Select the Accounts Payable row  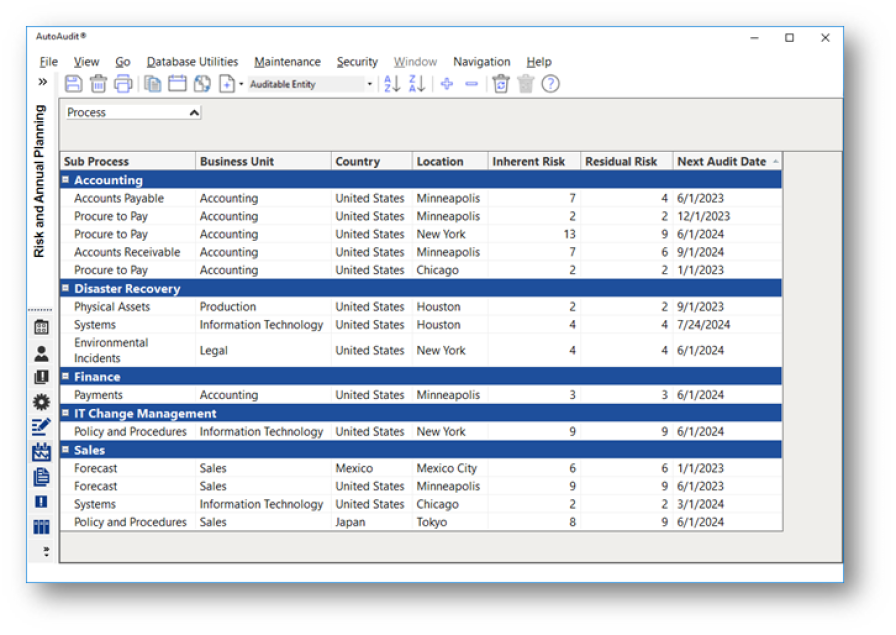click(421, 198)
